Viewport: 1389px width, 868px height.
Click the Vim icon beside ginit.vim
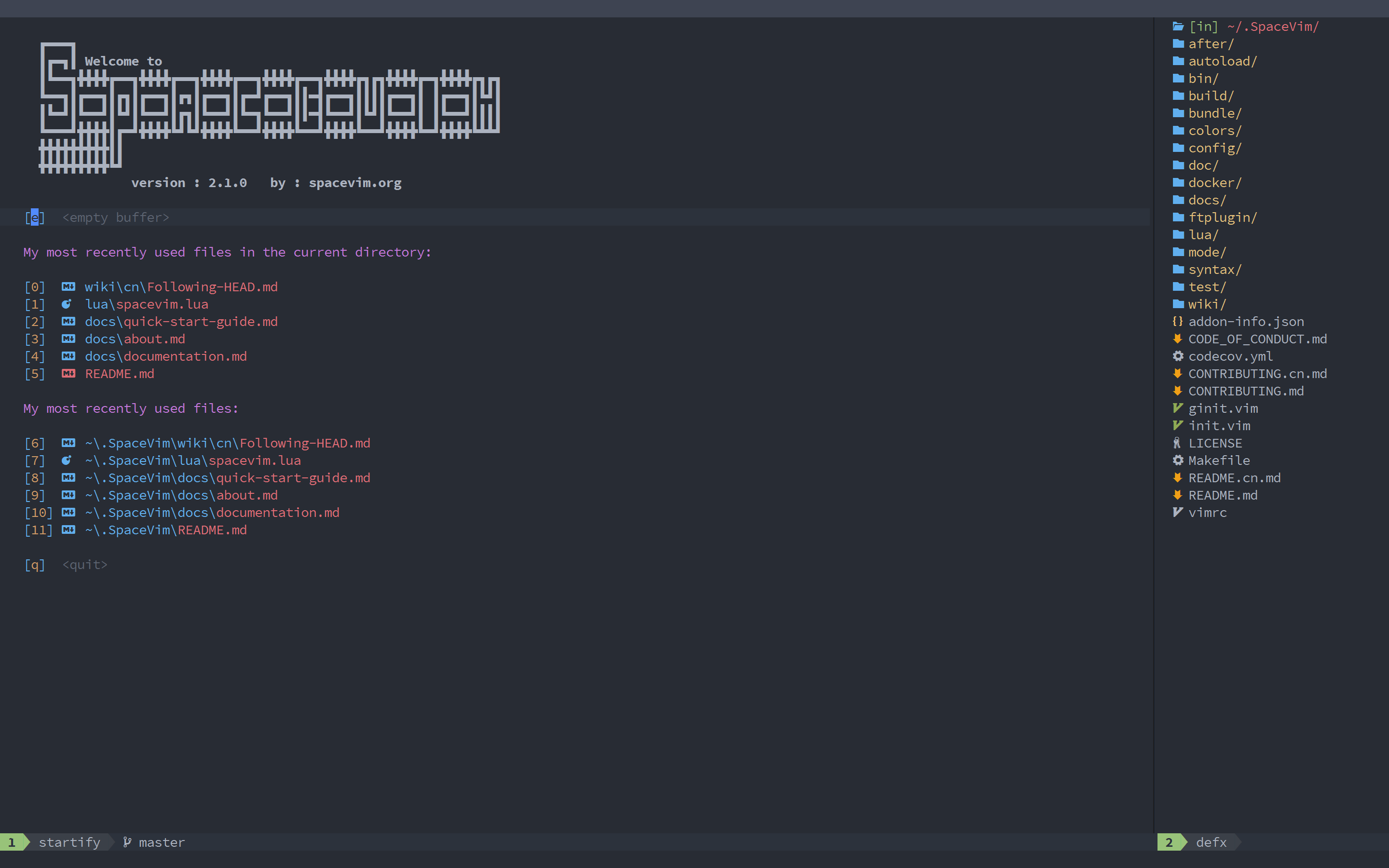[1178, 408]
